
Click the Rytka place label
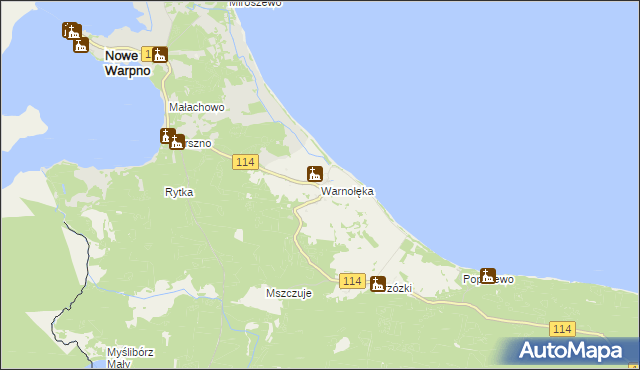point(179,192)
